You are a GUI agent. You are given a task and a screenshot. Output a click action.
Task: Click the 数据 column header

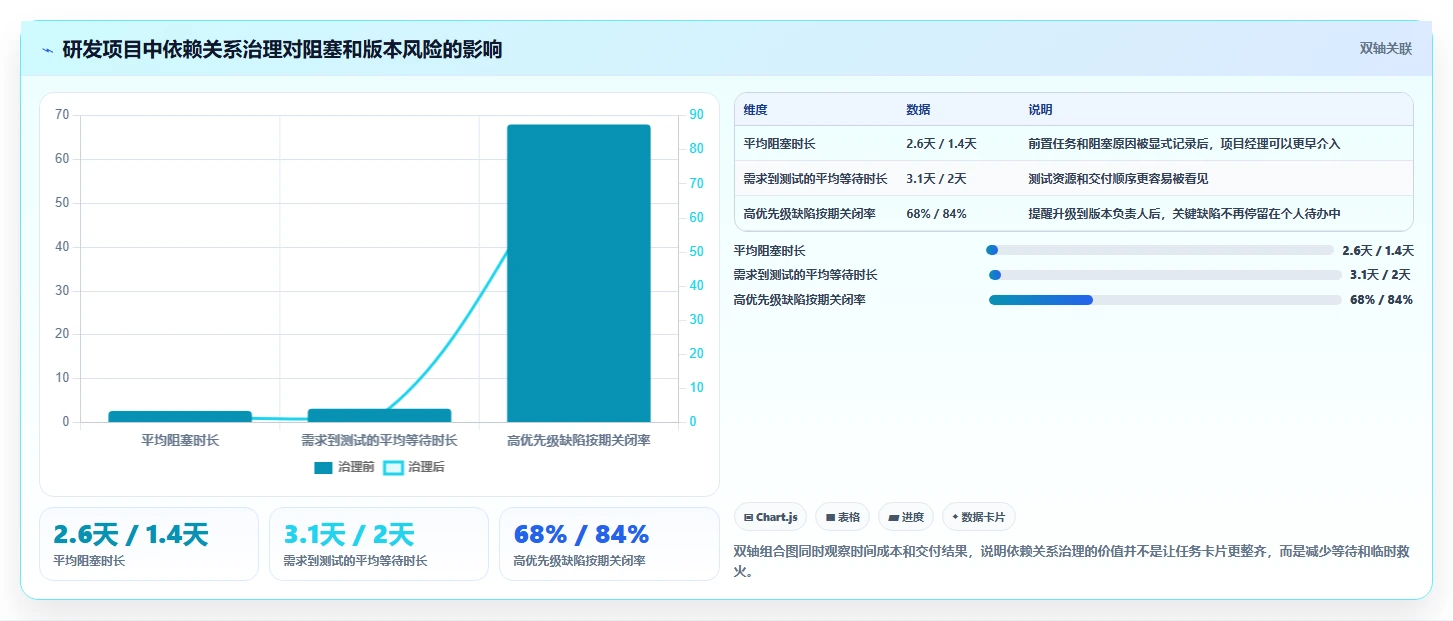[x=918, y=110]
